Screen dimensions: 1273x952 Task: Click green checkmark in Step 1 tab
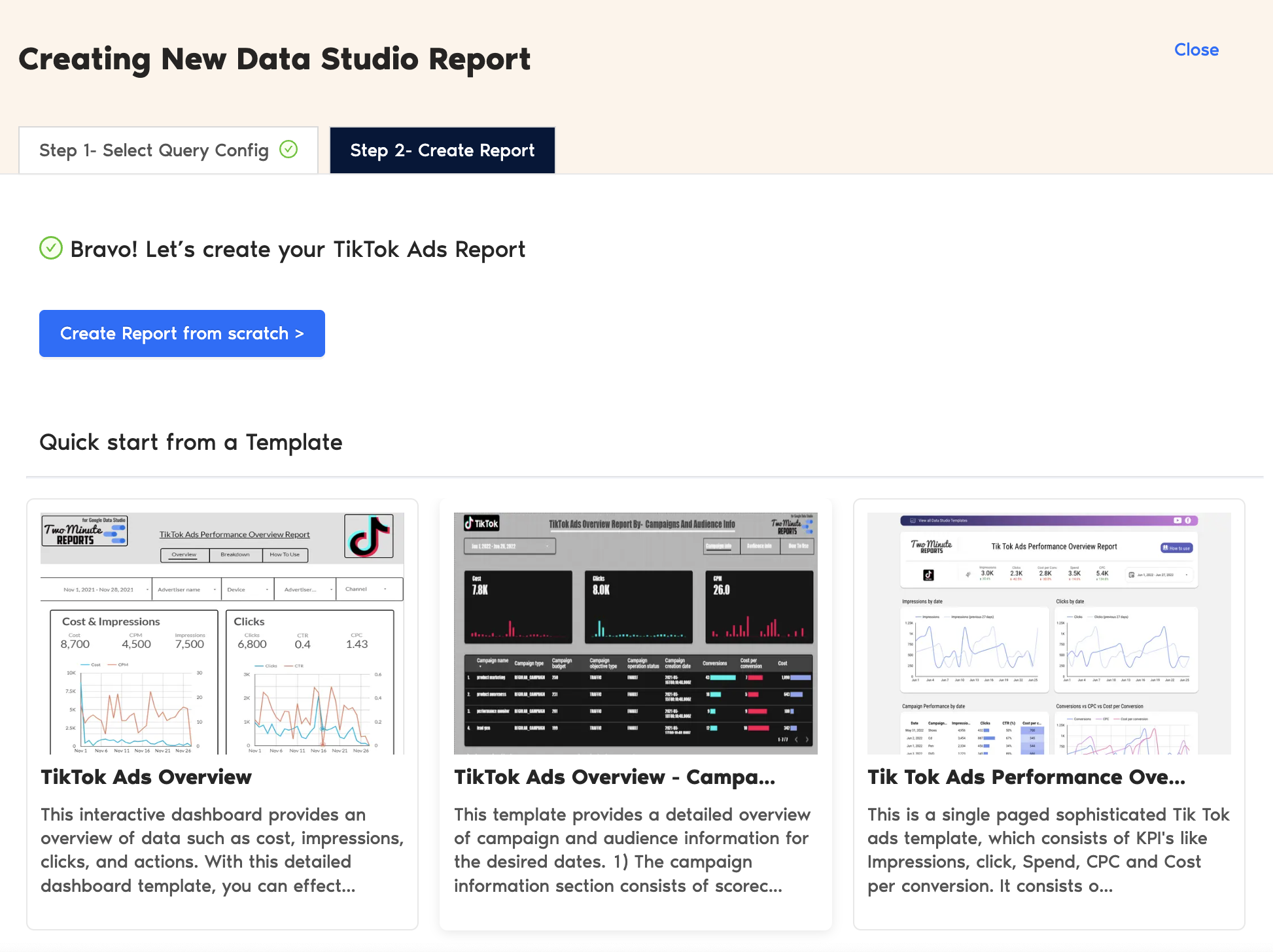coord(288,150)
